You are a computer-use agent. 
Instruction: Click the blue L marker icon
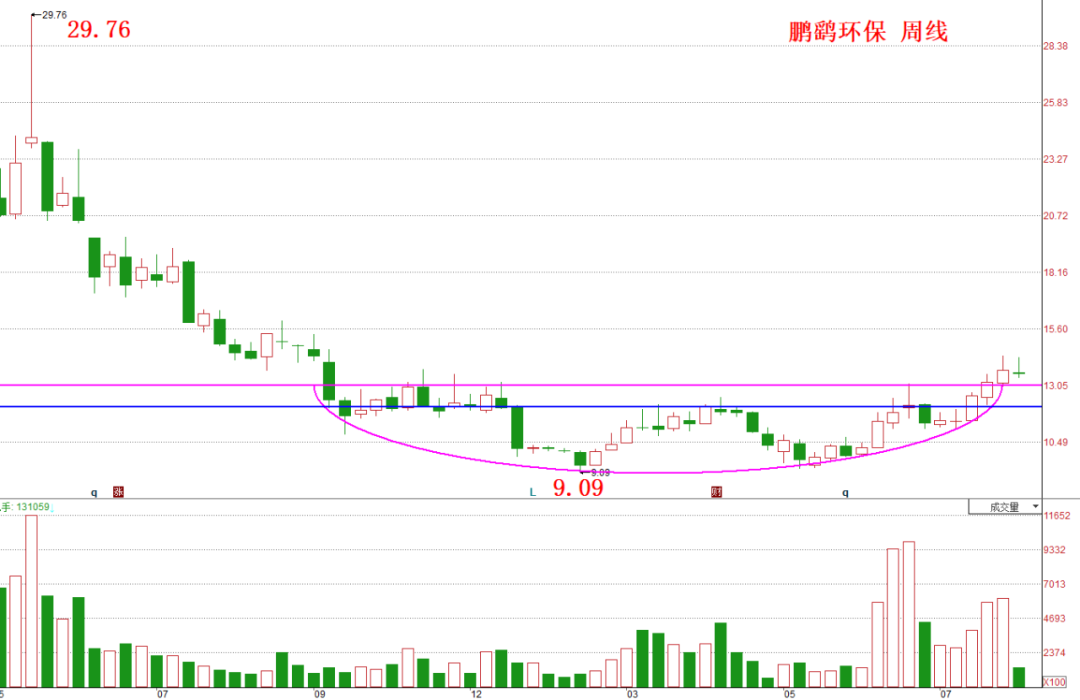pos(532,492)
